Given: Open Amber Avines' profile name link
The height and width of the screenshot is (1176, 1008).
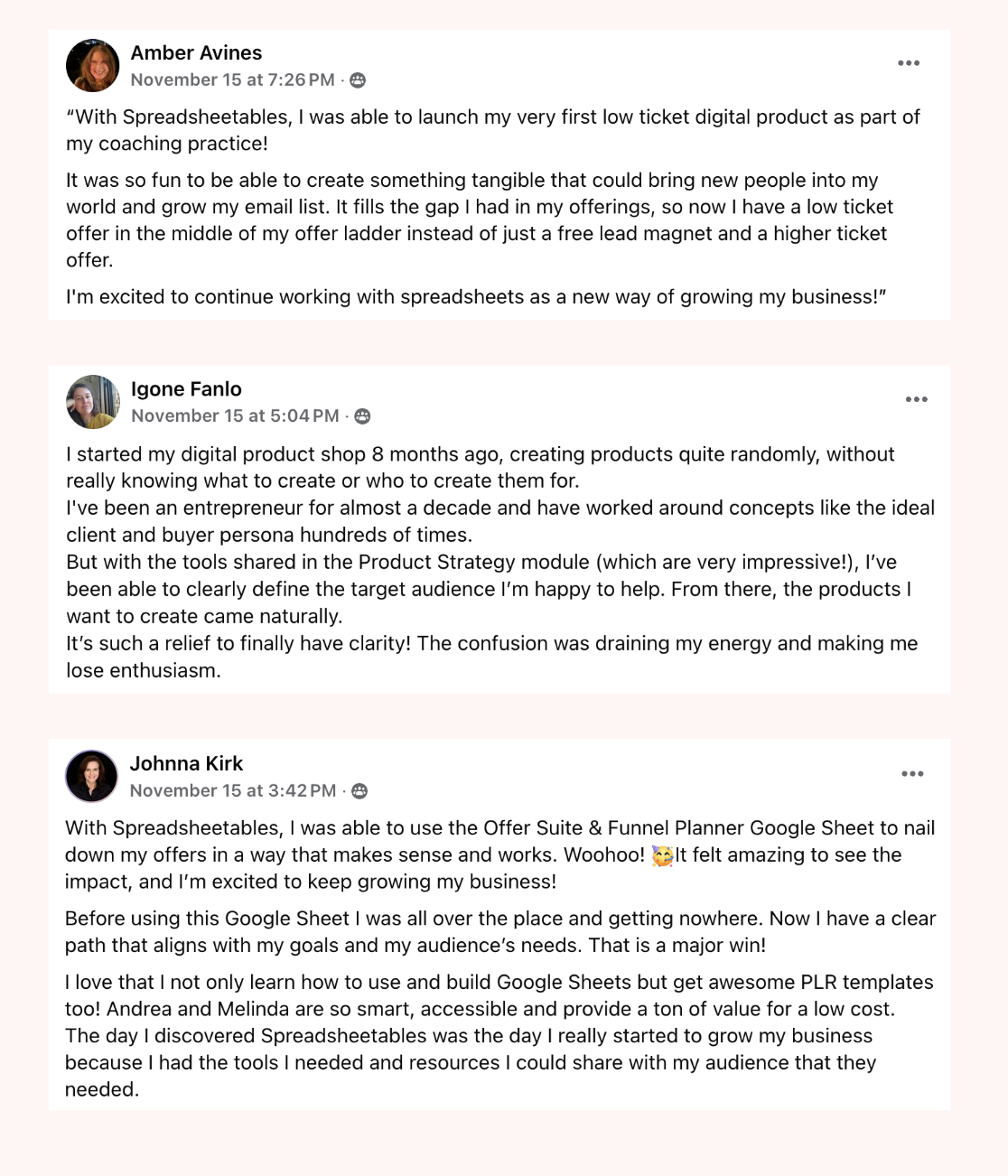Looking at the screenshot, I should 196,52.
